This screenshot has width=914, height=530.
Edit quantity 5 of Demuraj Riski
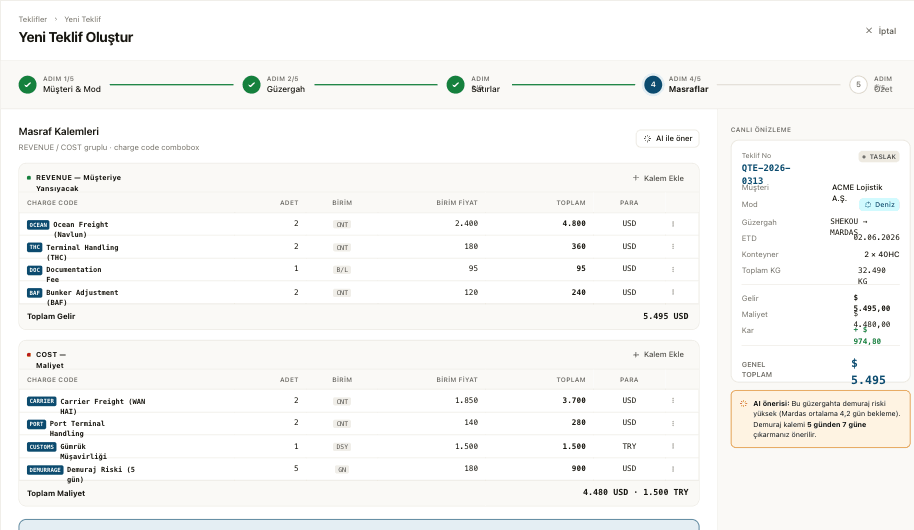coord(296,468)
